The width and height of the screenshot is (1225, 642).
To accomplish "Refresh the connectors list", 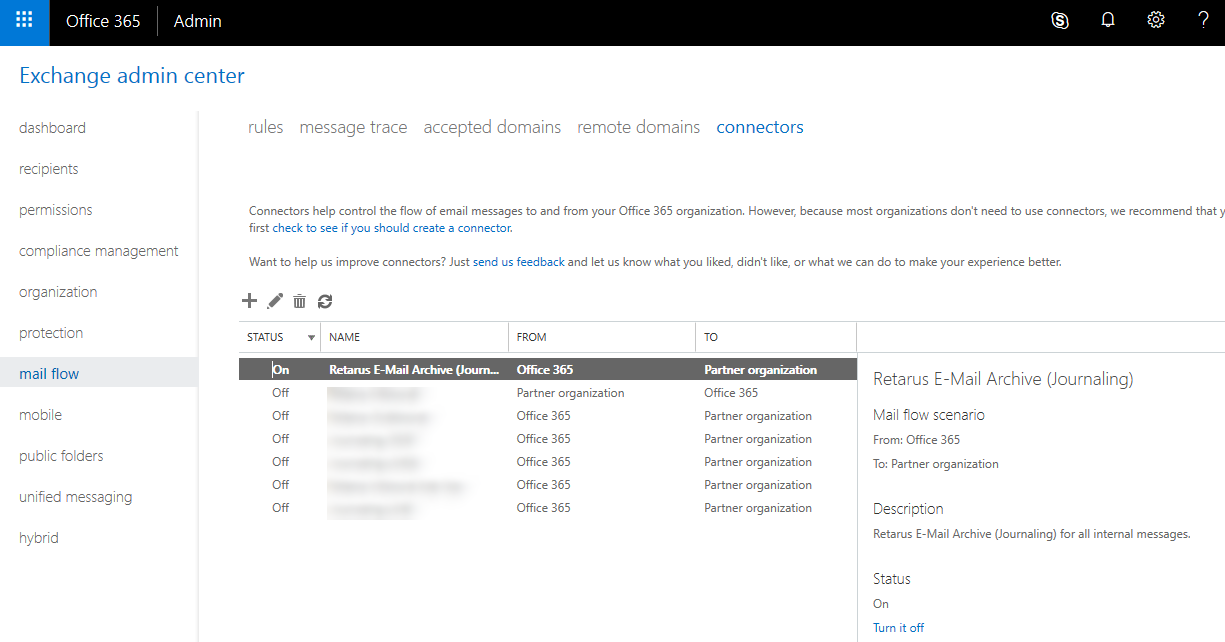I will 325,301.
